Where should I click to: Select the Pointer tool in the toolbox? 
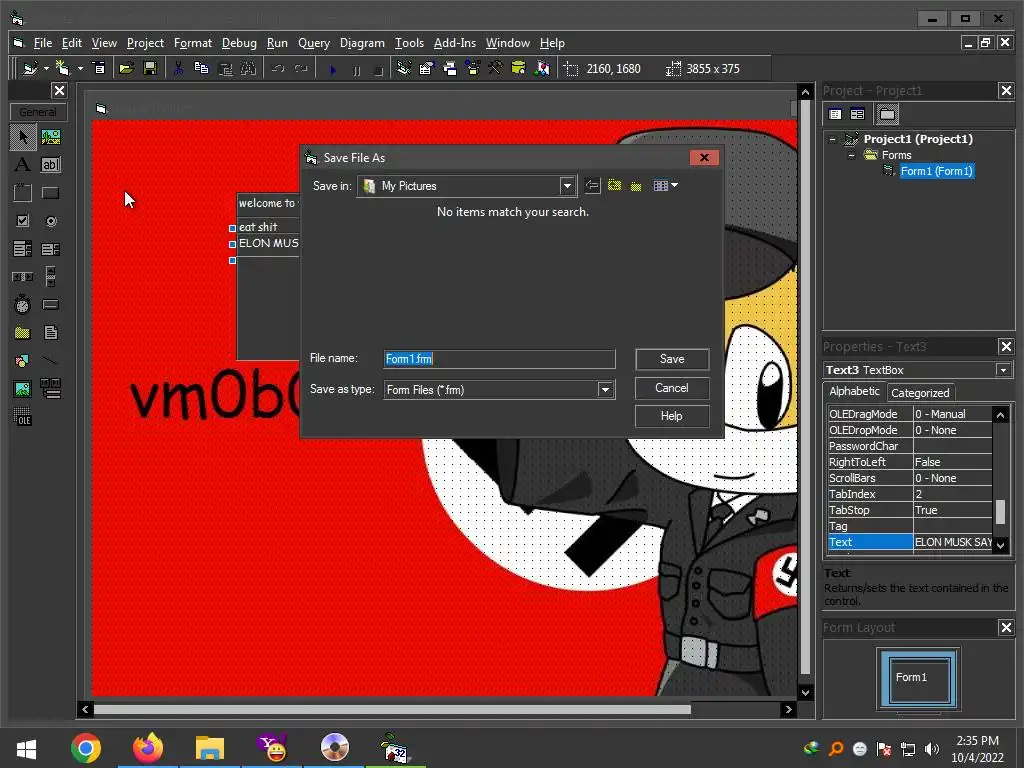(x=23, y=137)
